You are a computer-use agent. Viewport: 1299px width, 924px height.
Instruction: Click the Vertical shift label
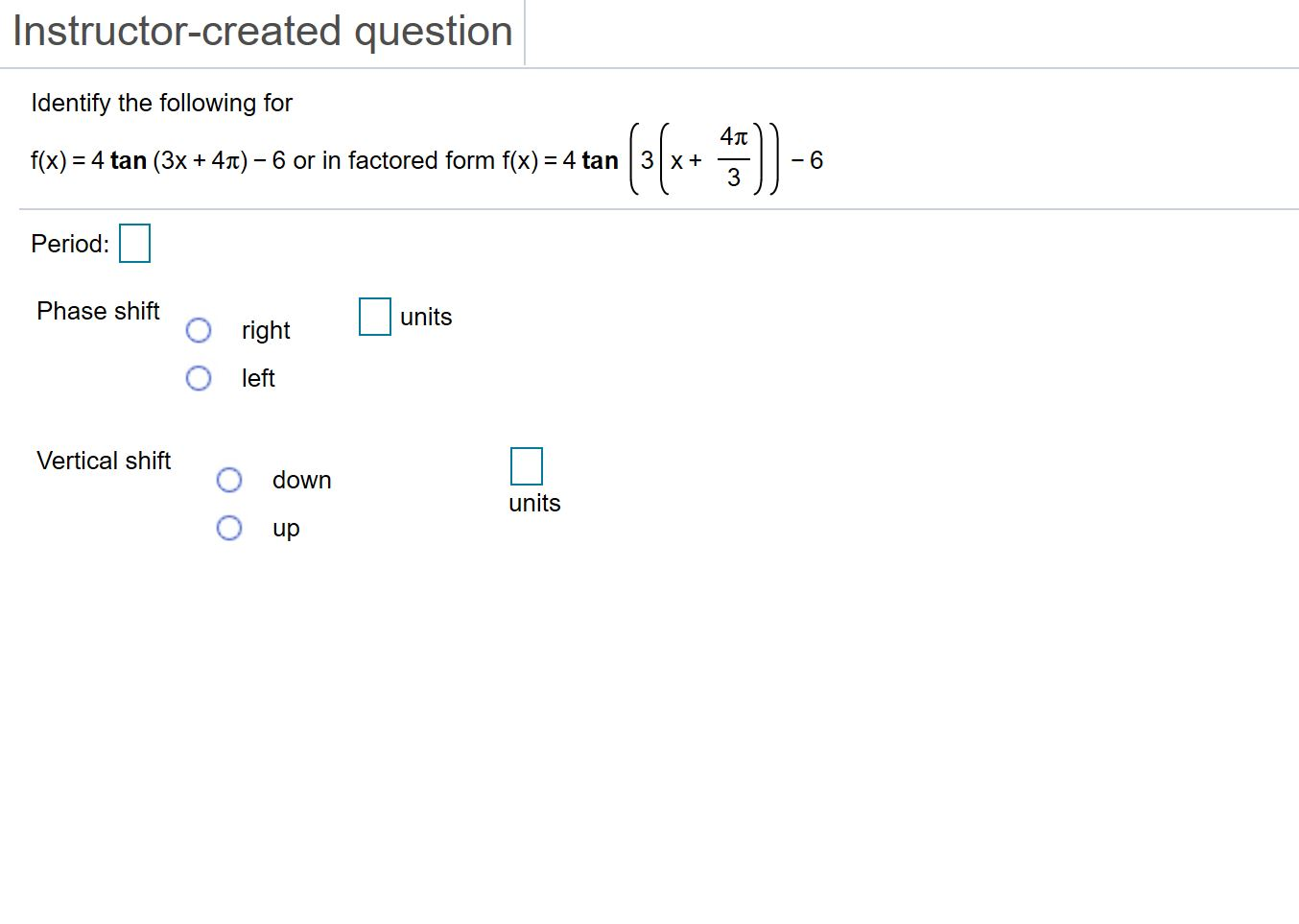point(103,461)
